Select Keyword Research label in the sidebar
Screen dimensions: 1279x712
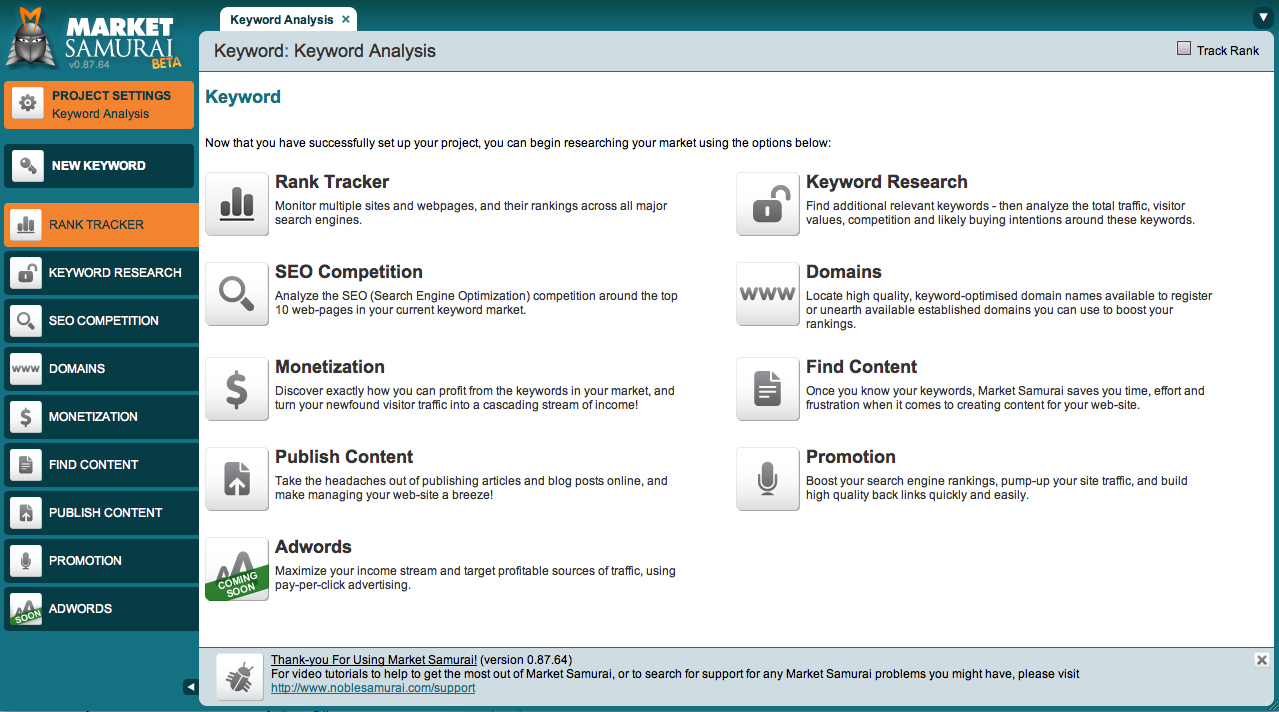click(115, 273)
